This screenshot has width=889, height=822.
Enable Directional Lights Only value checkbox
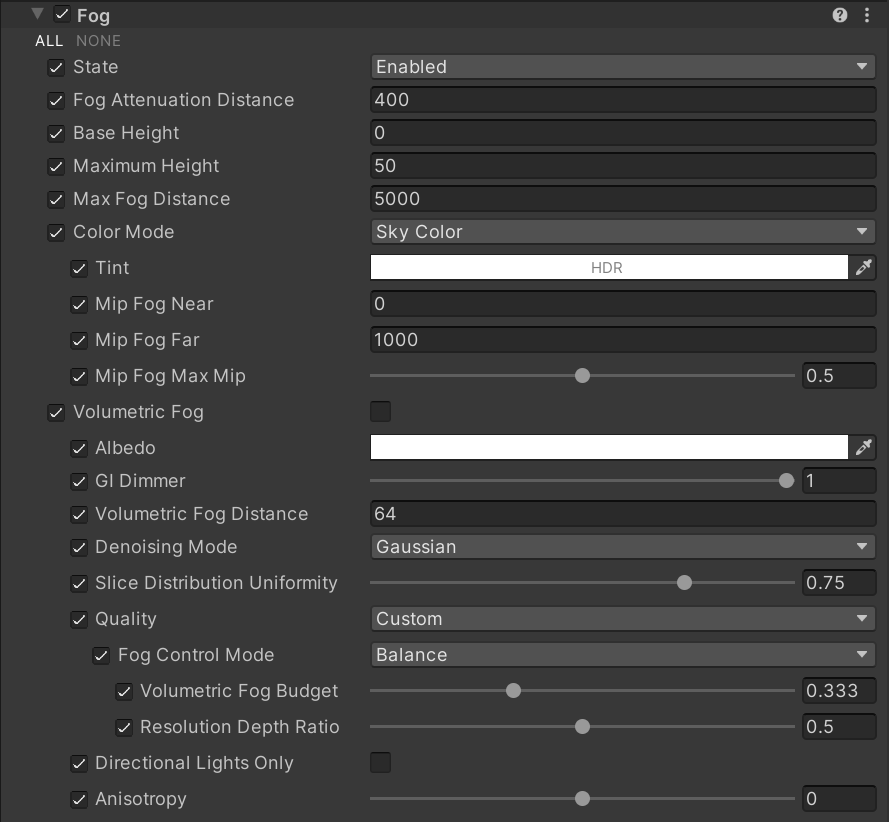pos(381,762)
